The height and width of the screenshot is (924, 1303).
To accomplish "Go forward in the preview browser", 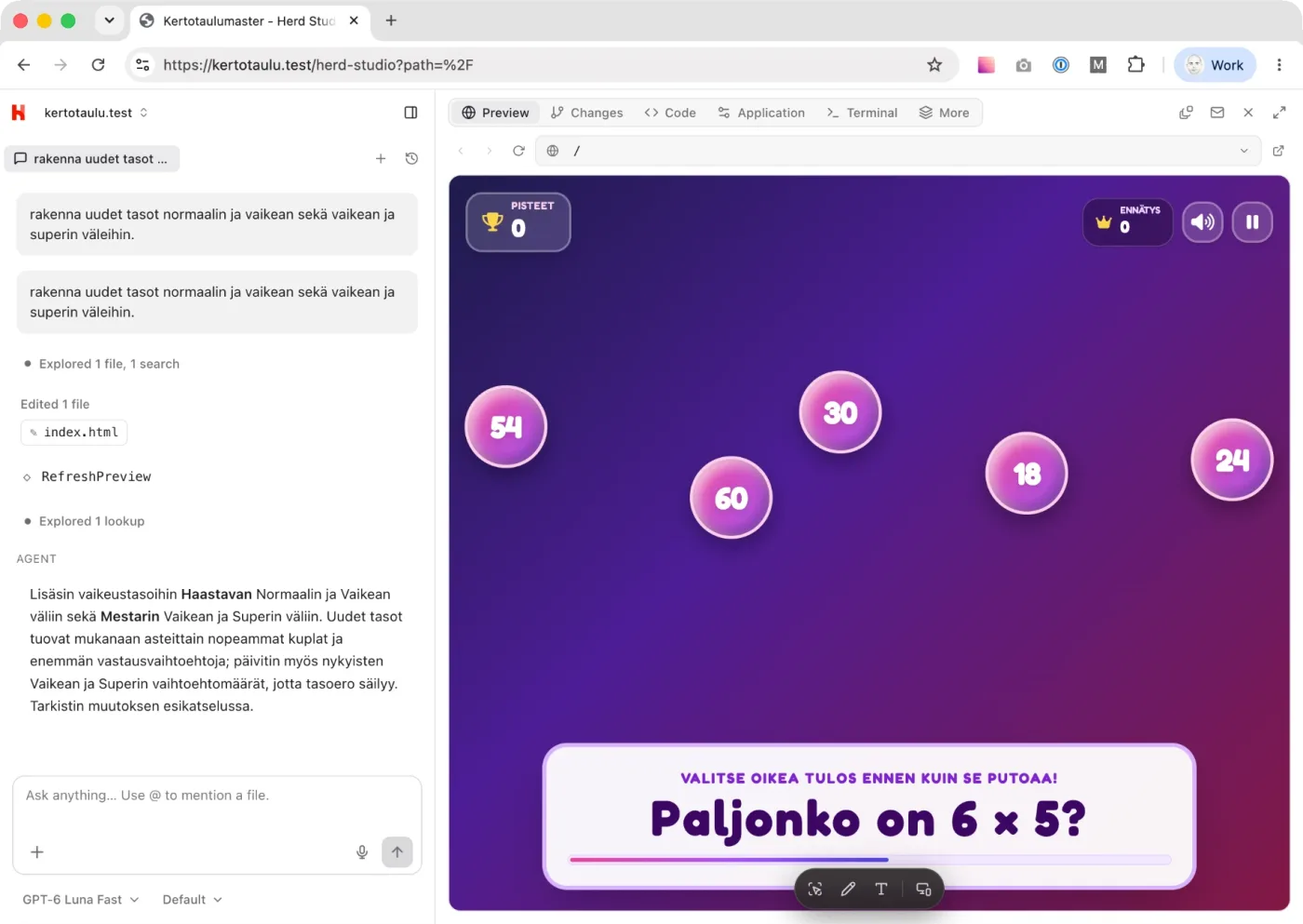I will click(x=490, y=151).
